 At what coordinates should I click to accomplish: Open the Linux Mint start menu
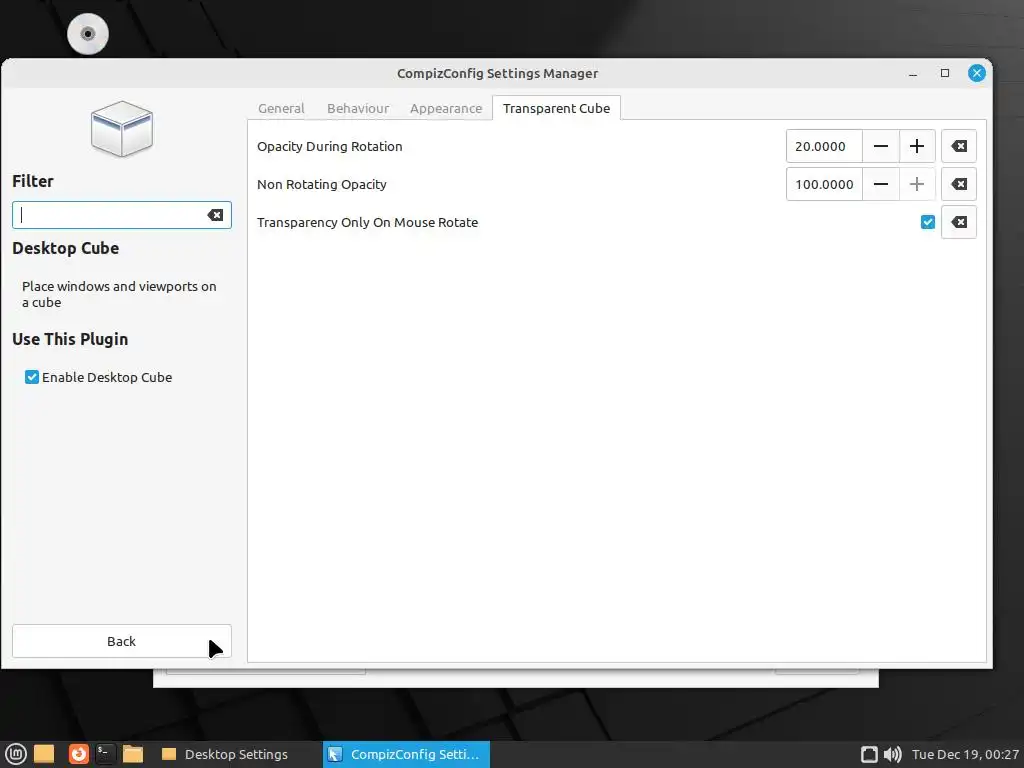pos(16,754)
